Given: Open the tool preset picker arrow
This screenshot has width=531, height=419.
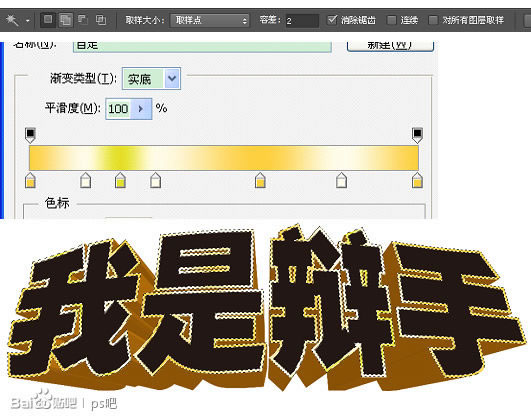Looking at the screenshot, I should pos(27,21).
